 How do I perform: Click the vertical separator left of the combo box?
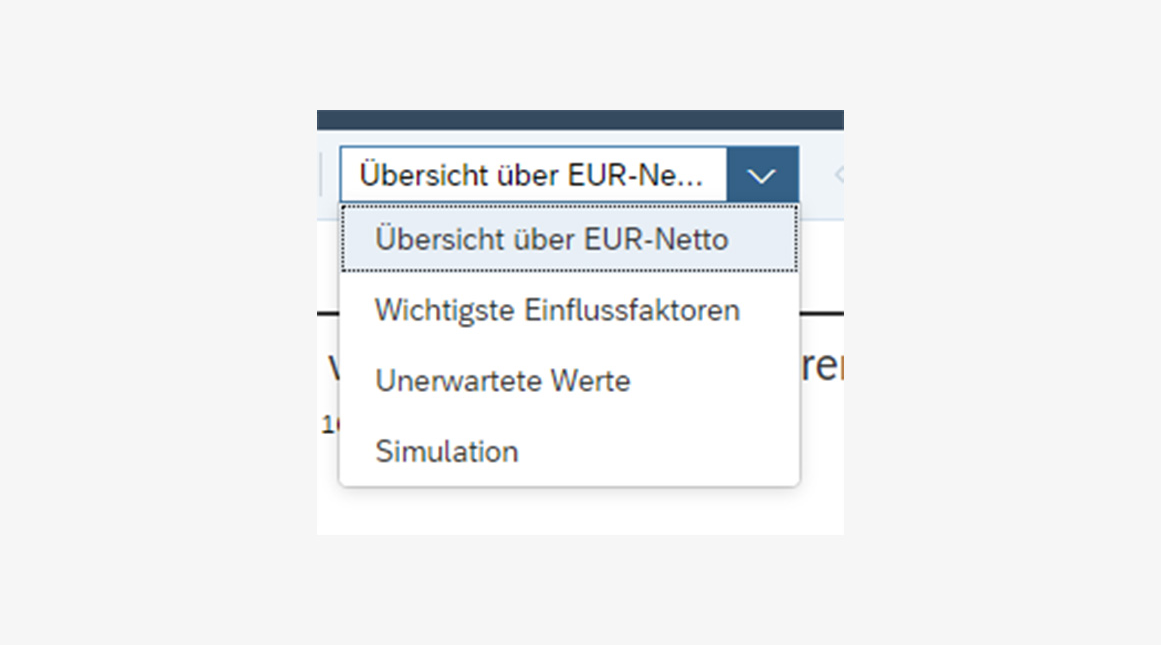point(321,175)
